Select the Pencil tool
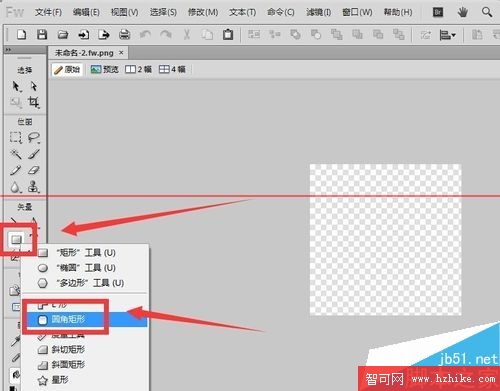 point(16,170)
